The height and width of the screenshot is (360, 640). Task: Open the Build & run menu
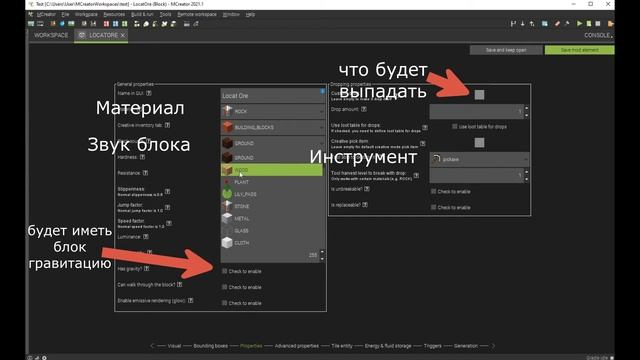(142, 14)
